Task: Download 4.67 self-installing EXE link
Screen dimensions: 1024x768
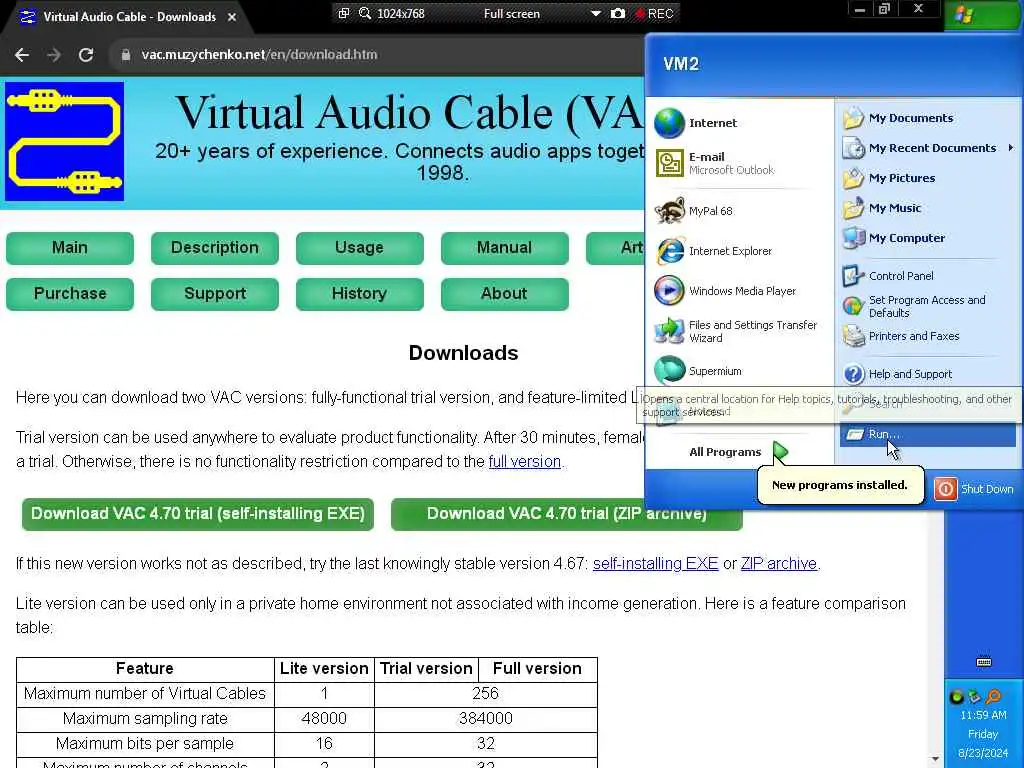Action: coord(655,564)
